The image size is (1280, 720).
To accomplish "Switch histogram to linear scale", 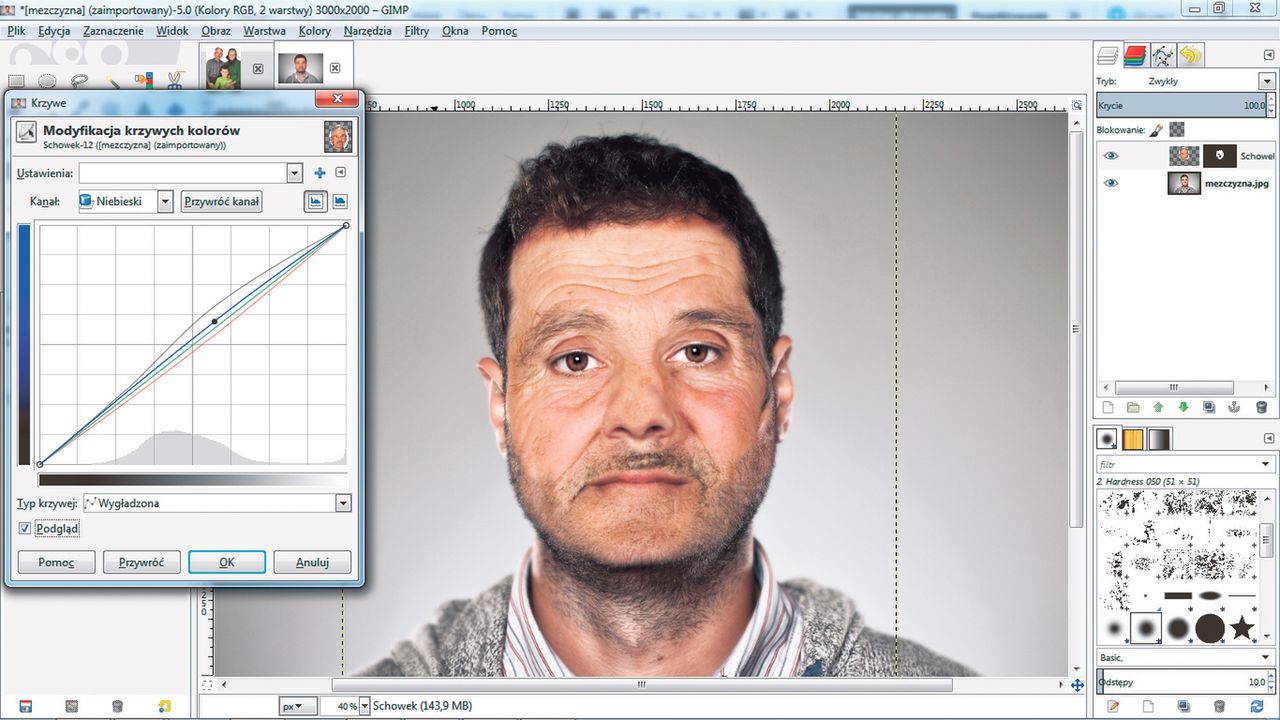I will 315,201.
